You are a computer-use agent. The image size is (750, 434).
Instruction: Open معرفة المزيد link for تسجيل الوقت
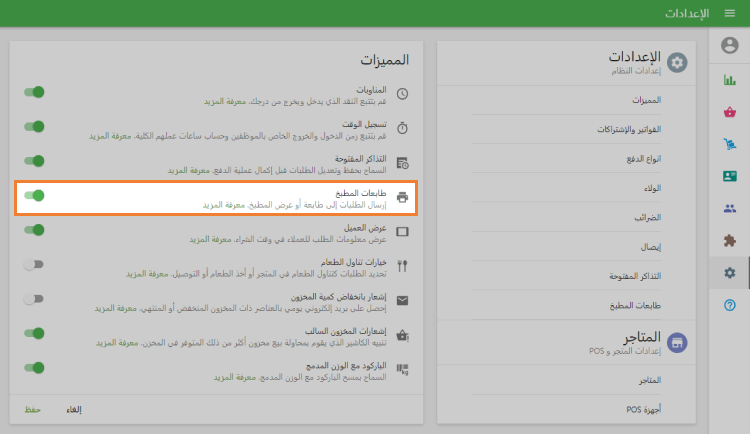pos(110,136)
